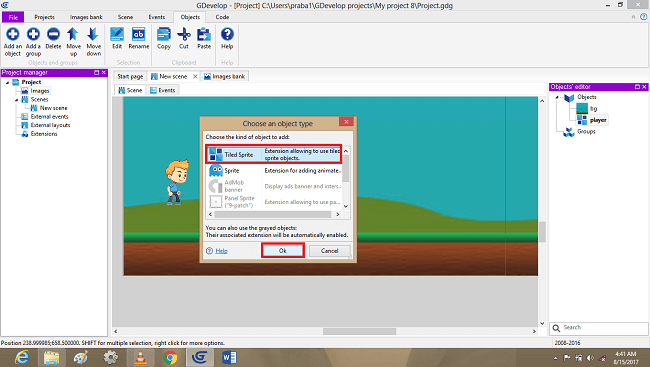Image resolution: width=650 pixels, height=367 pixels.
Task: Open File Explorer from taskbar
Action: (x=52, y=357)
